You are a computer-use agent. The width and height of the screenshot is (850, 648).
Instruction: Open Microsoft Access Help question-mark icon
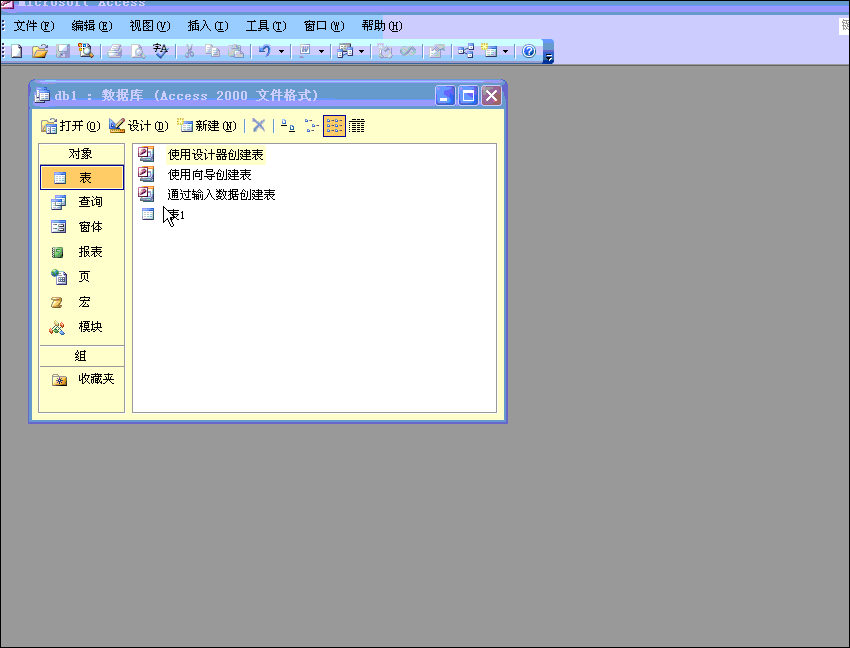point(529,52)
